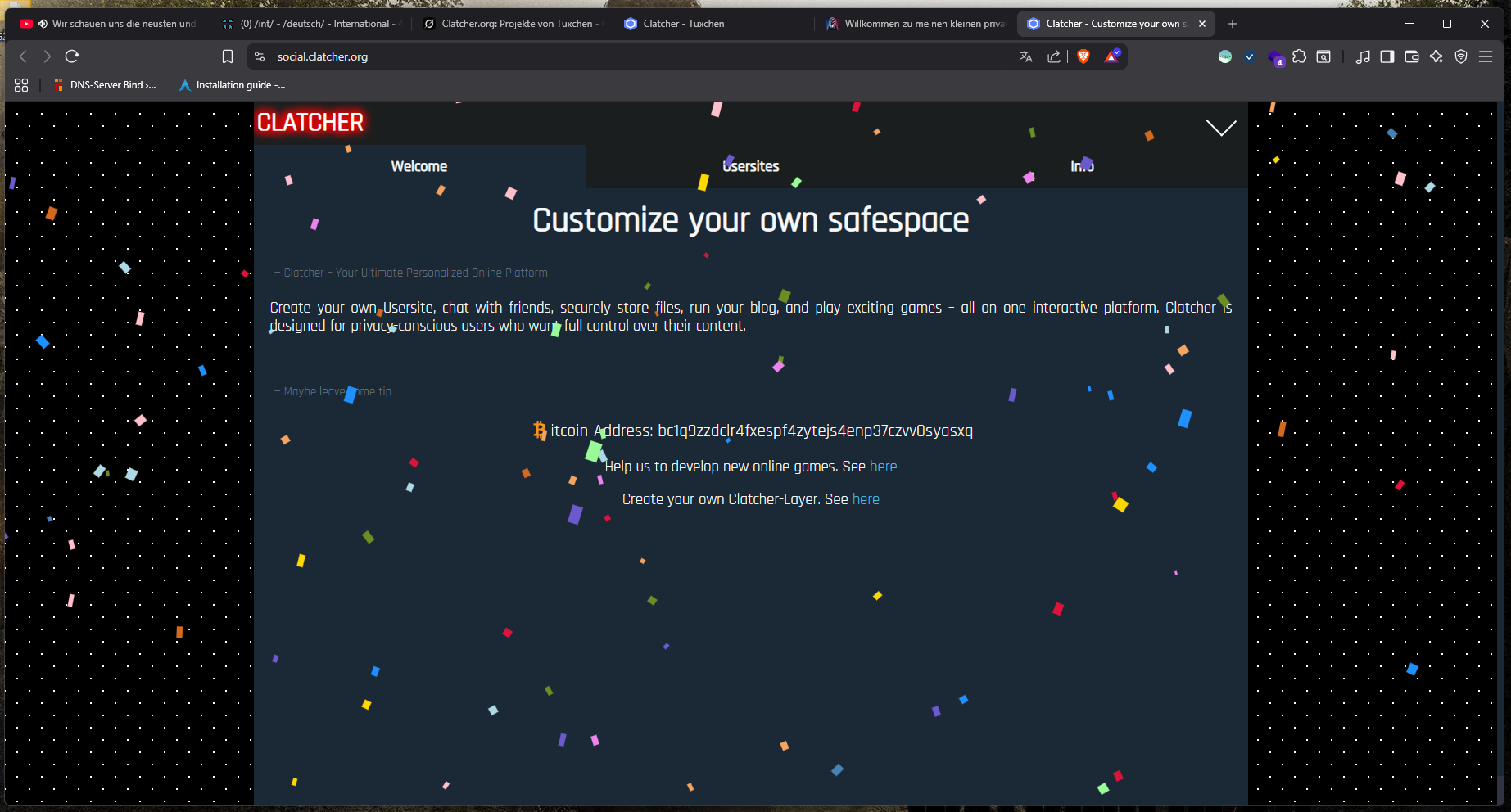Open the Extensions puzzle menu
The width and height of the screenshot is (1511, 812).
[1300, 56]
